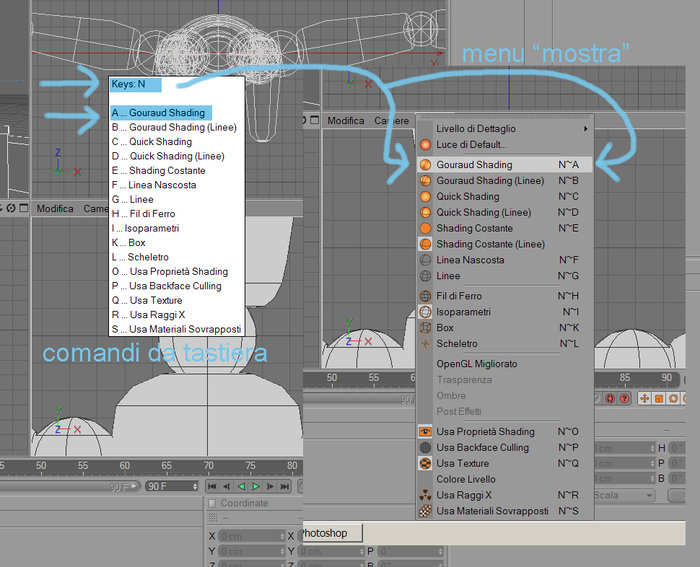700x567 pixels.
Task: Click the greyed Post Effetti menu entry
Action: (505, 412)
